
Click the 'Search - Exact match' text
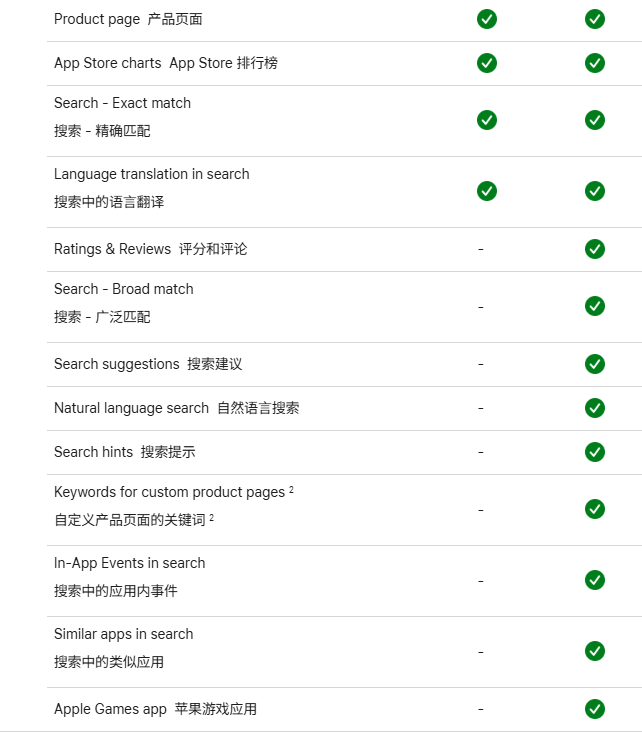point(122,103)
